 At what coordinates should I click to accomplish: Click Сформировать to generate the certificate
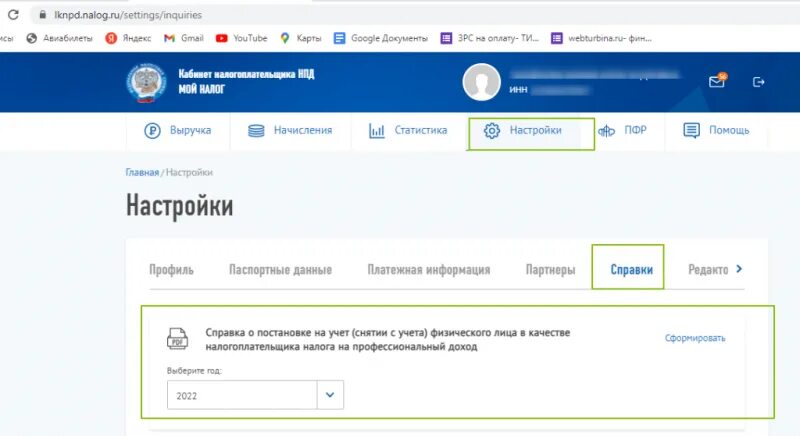(x=695, y=338)
